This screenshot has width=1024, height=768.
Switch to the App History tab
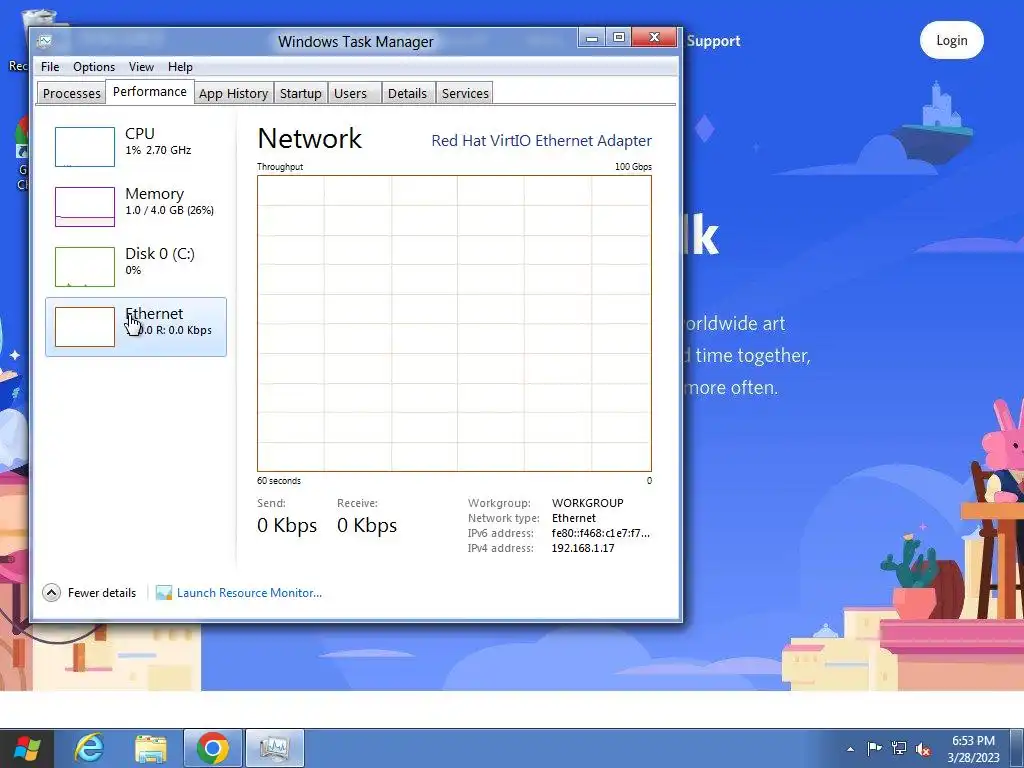[233, 93]
